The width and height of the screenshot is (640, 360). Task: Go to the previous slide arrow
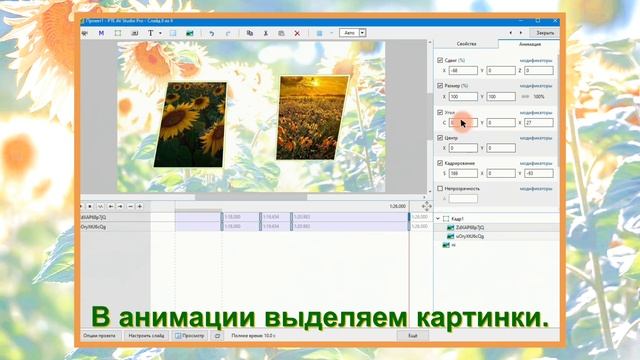[510, 33]
